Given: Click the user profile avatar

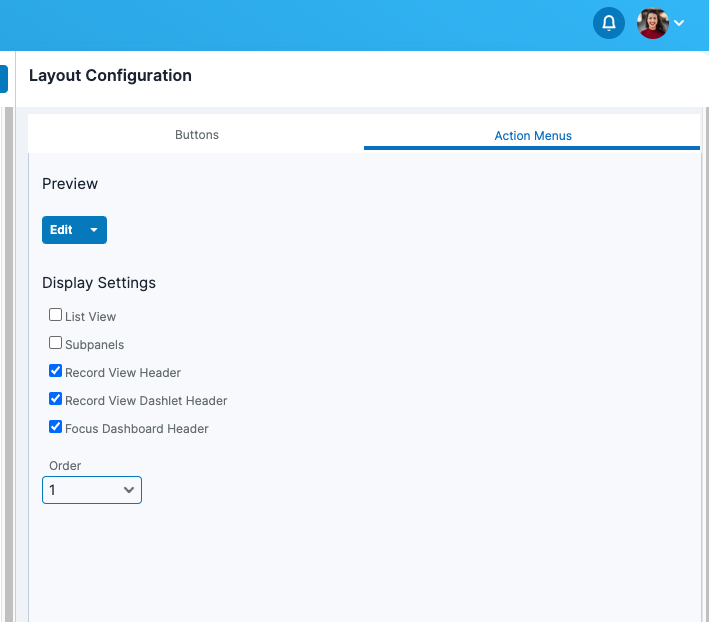Looking at the screenshot, I should click(652, 23).
